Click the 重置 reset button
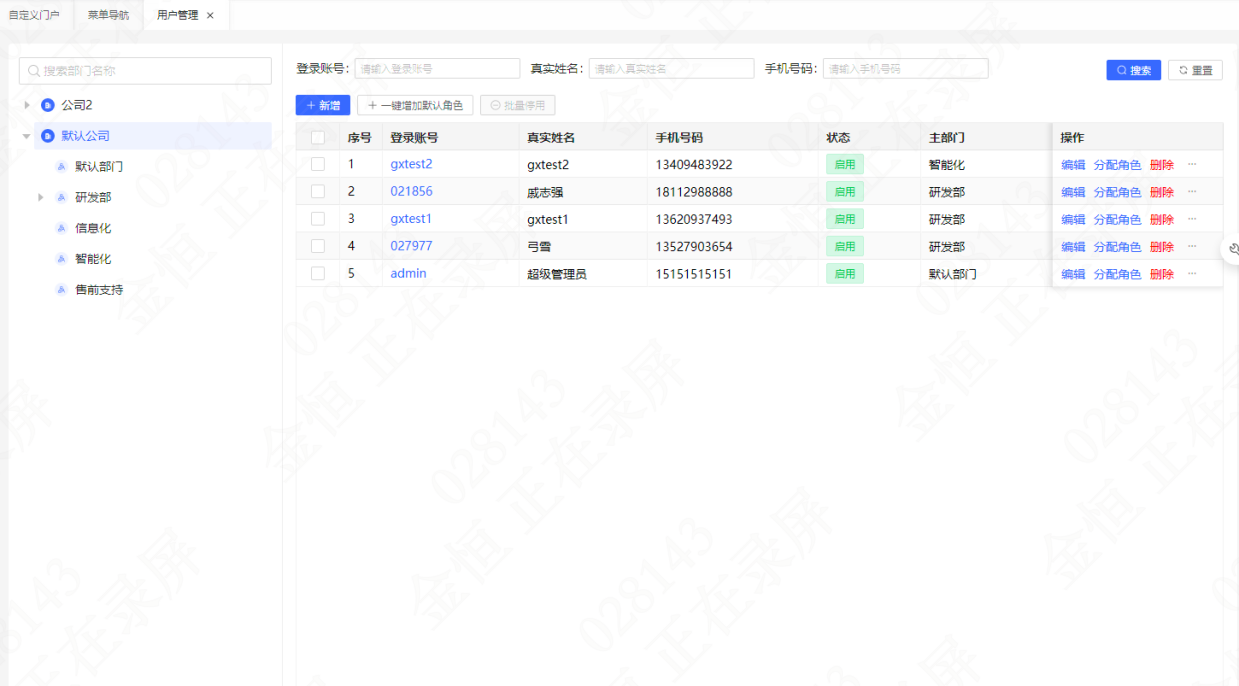Screen dimensions: 1239x686 [x=1195, y=70]
